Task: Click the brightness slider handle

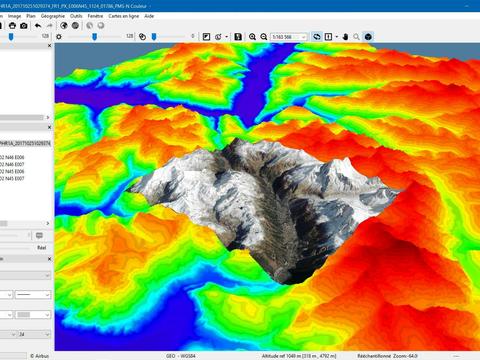Action: tap(94, 37)
